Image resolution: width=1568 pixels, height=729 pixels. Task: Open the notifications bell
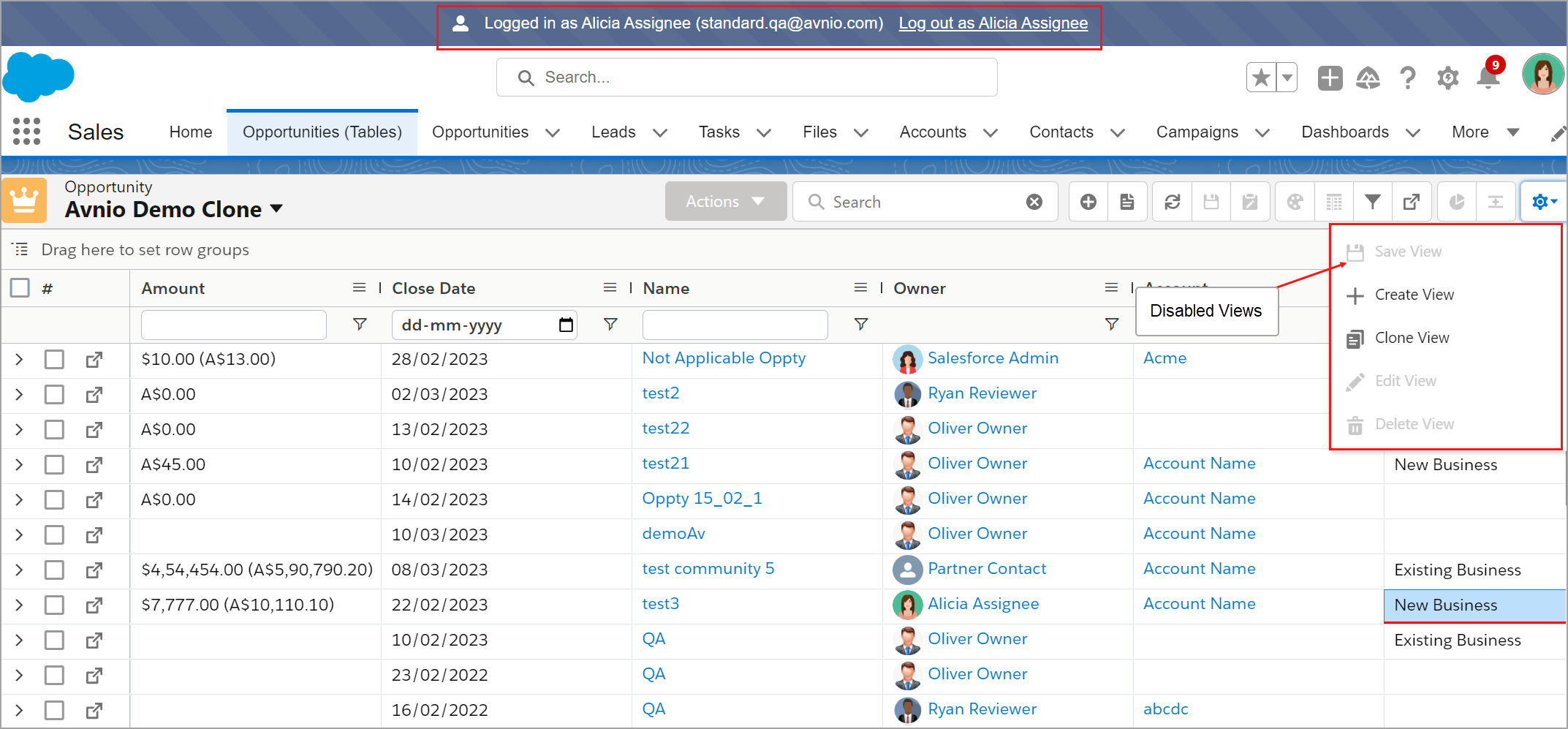click(1488, 78)
